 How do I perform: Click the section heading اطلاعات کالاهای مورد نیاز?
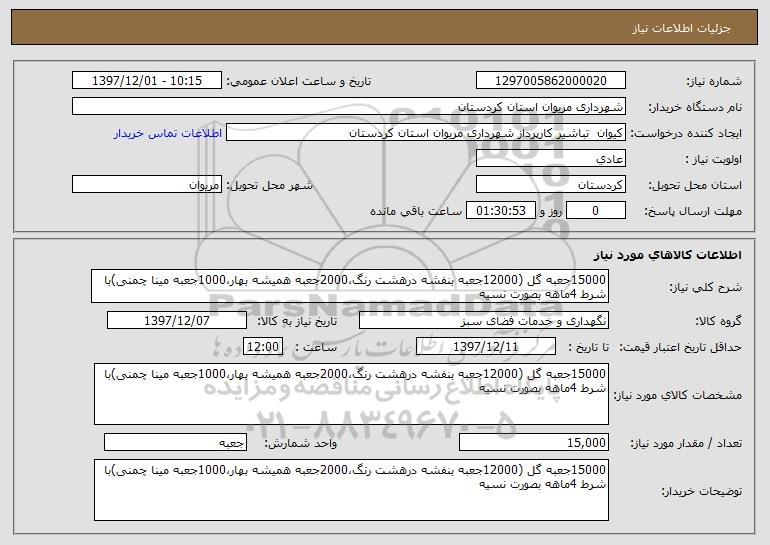667,255
